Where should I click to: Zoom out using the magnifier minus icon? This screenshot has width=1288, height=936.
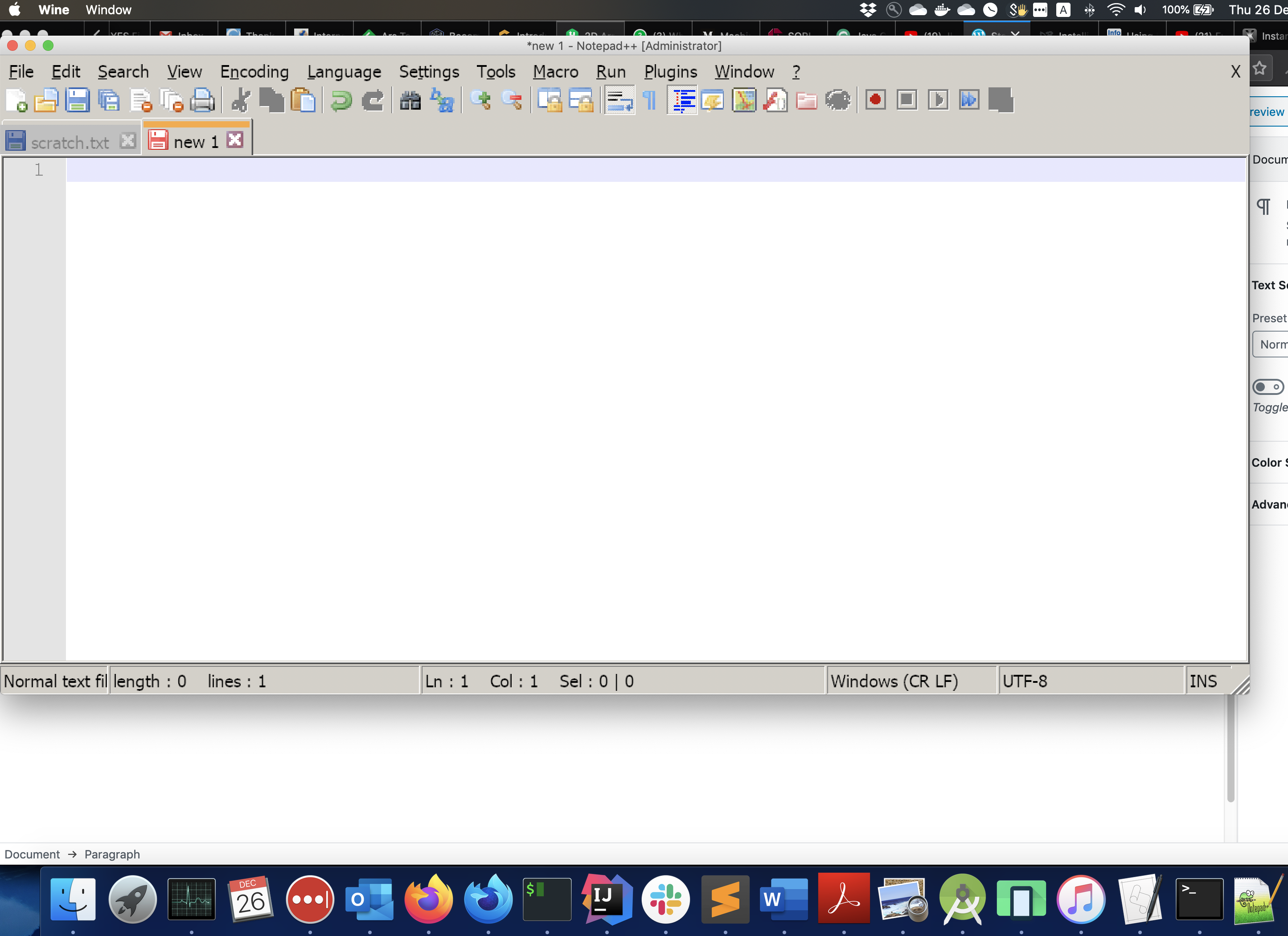coord(512,101)
